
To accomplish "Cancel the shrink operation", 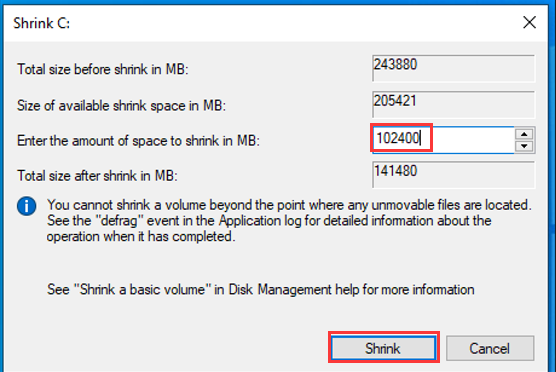I will click(490, 348).
